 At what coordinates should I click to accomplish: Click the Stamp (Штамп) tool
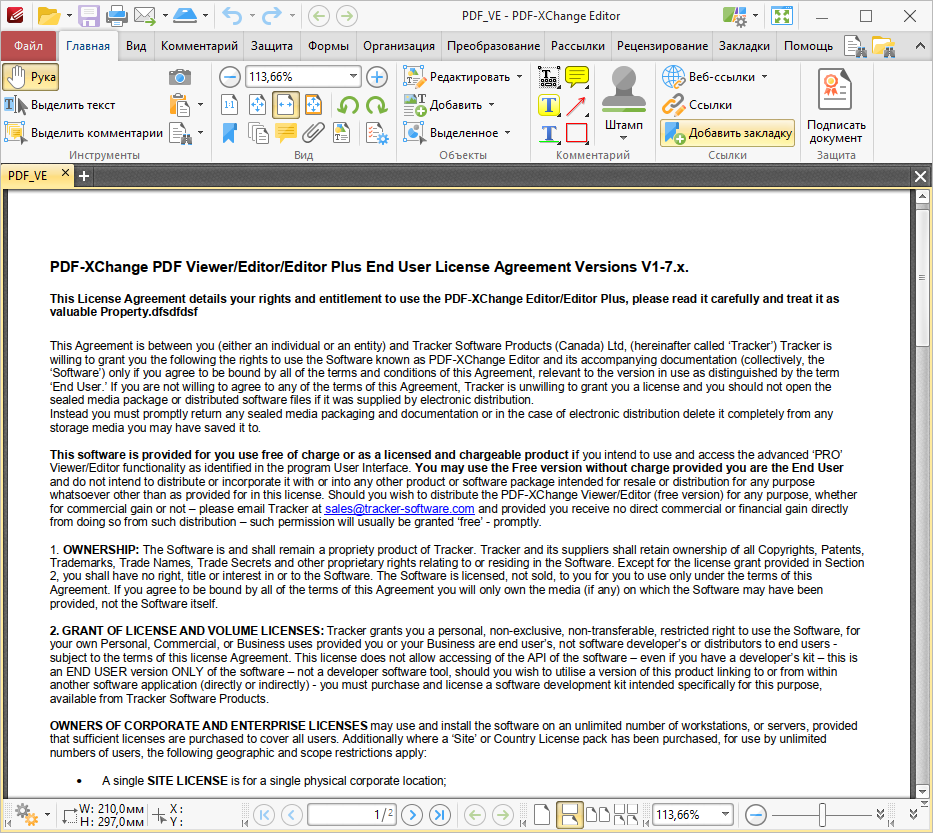pyautogui.click(x=624, y=102)
